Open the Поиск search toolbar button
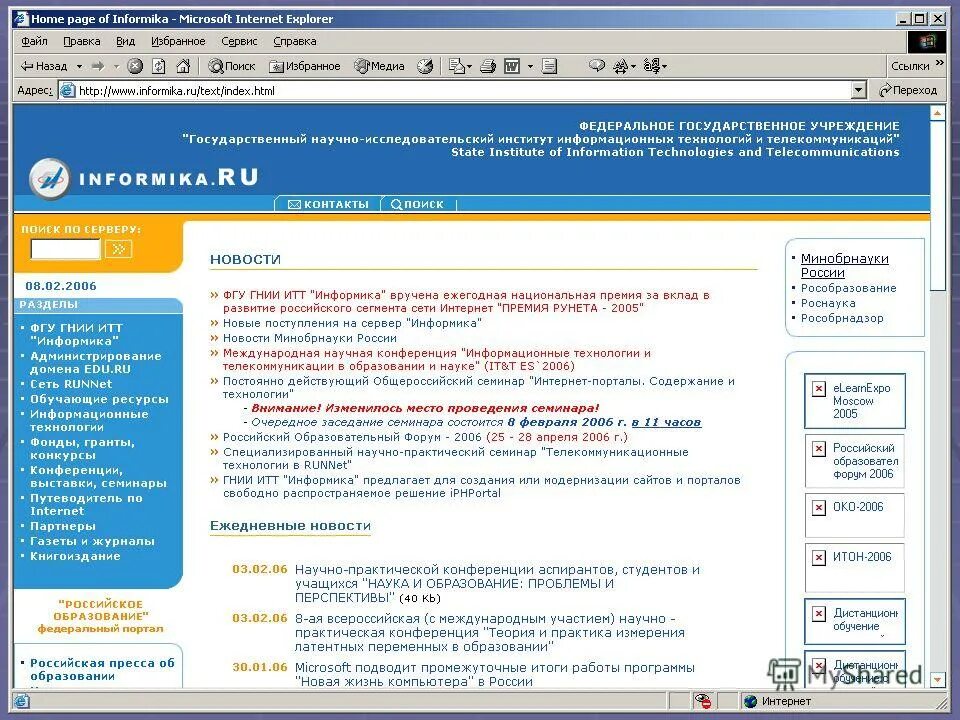The width and height of the screenshot is (960, 720). [231, 66]
